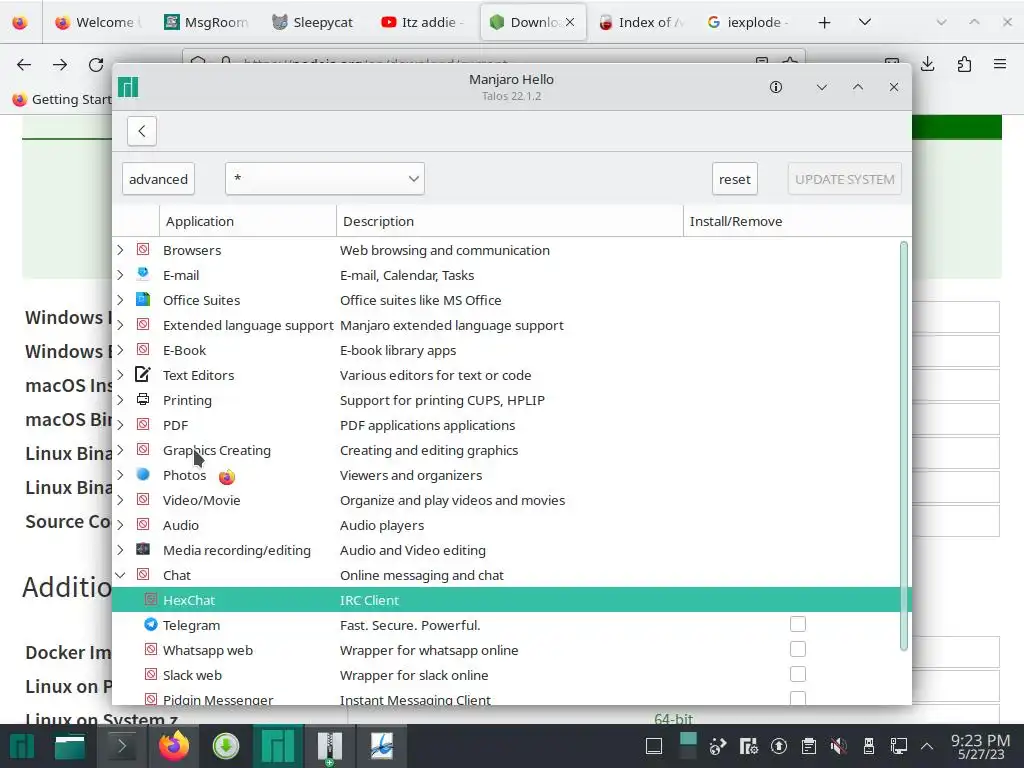Go back in Firefox
The height and width of the screenshot is (768, 1024).
tap(24, 64)
